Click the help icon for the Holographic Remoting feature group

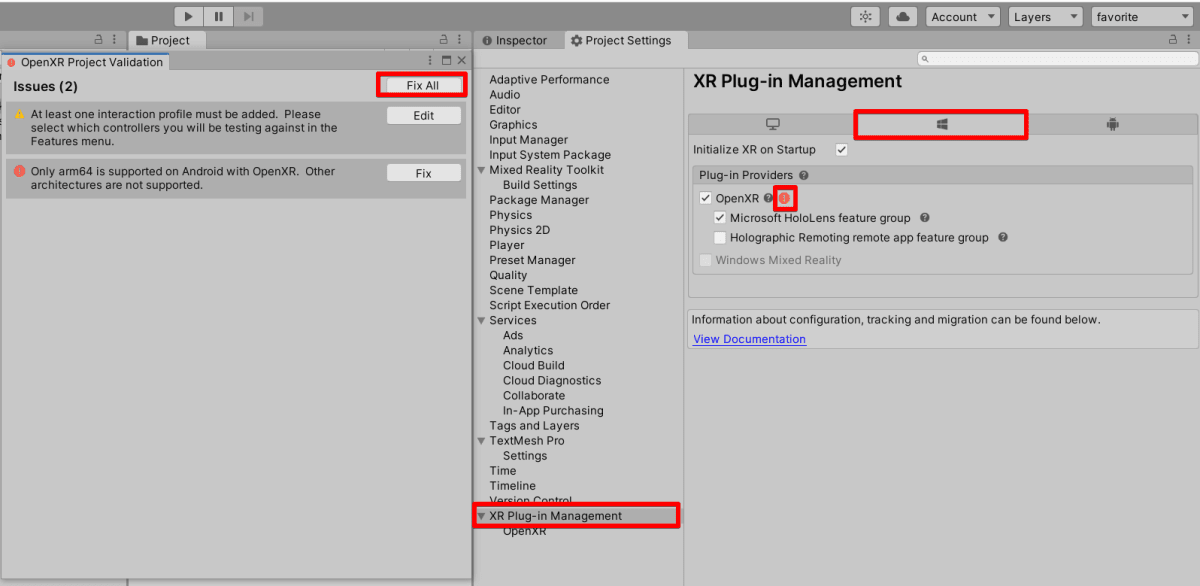[x=1003, y=238]
